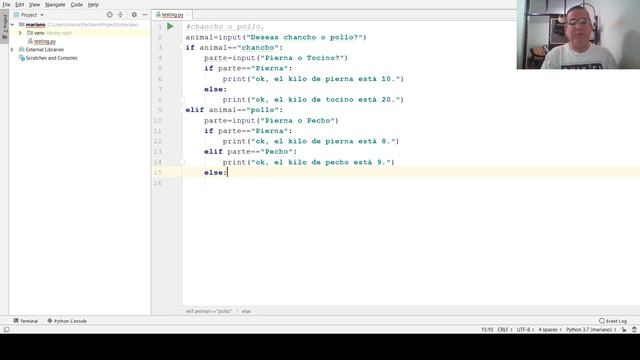Click elif animal=="pollo" breadcrumb
The width and height of the screenshot is (640, 360).
coord(209,311)
